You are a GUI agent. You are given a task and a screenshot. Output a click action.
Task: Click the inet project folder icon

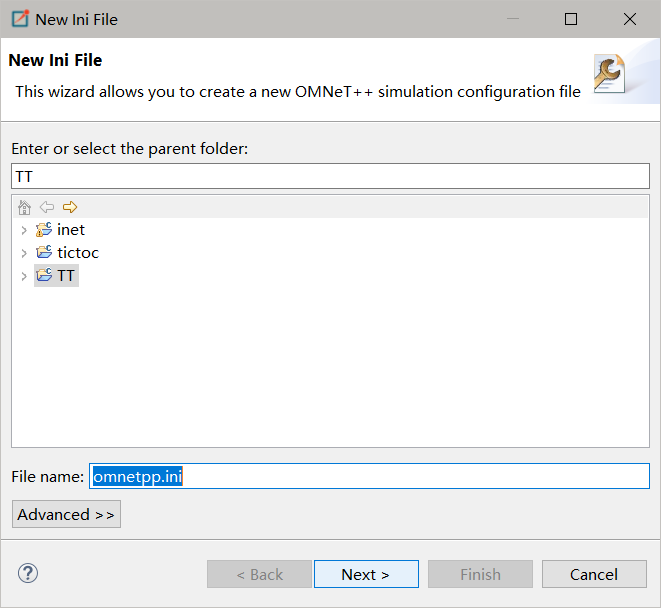[44, 230]
